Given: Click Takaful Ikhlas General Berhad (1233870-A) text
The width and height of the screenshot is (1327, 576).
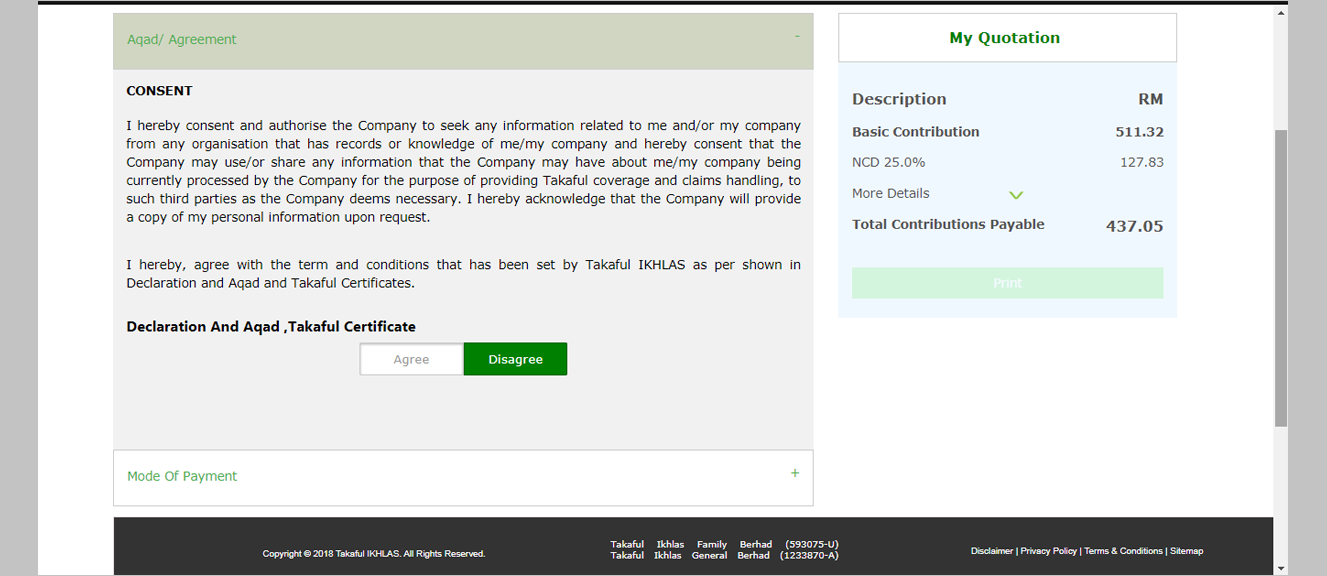Looking at the screenshot, I should click(x=724, y=555).
